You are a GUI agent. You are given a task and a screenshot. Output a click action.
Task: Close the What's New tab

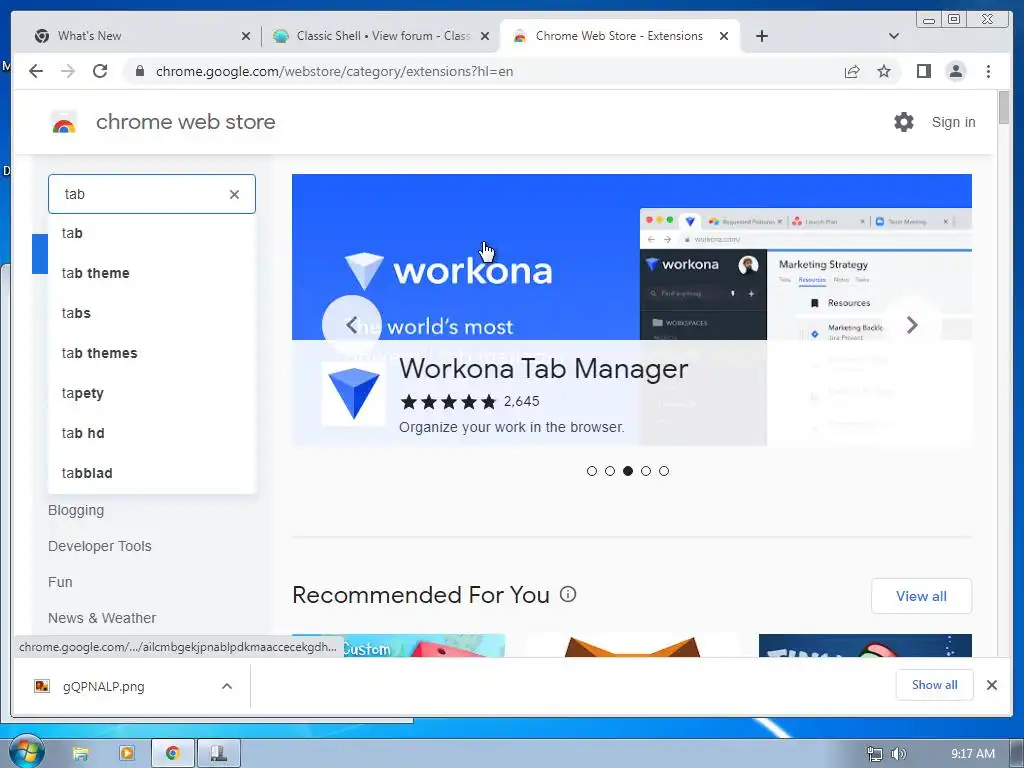click(x=246, y=36)
